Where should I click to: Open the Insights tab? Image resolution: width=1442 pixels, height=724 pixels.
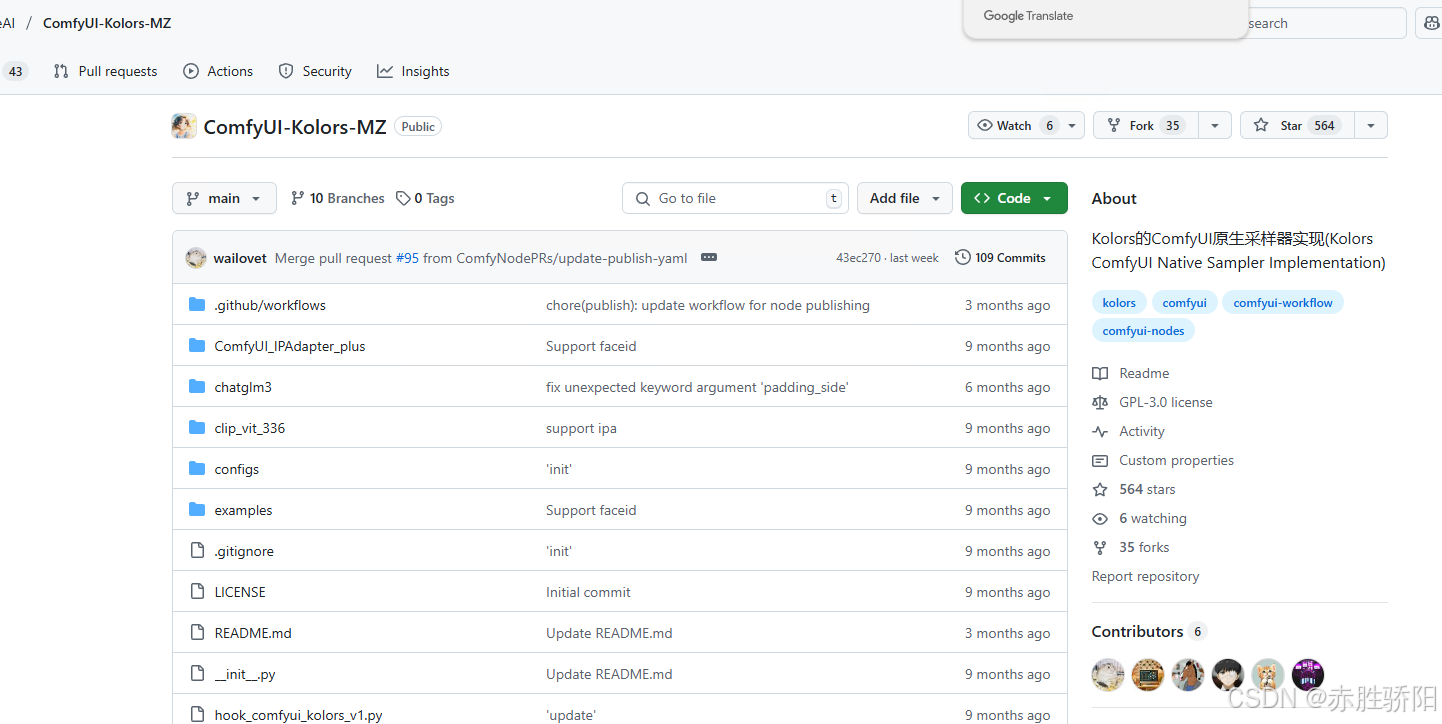(413, 71)
